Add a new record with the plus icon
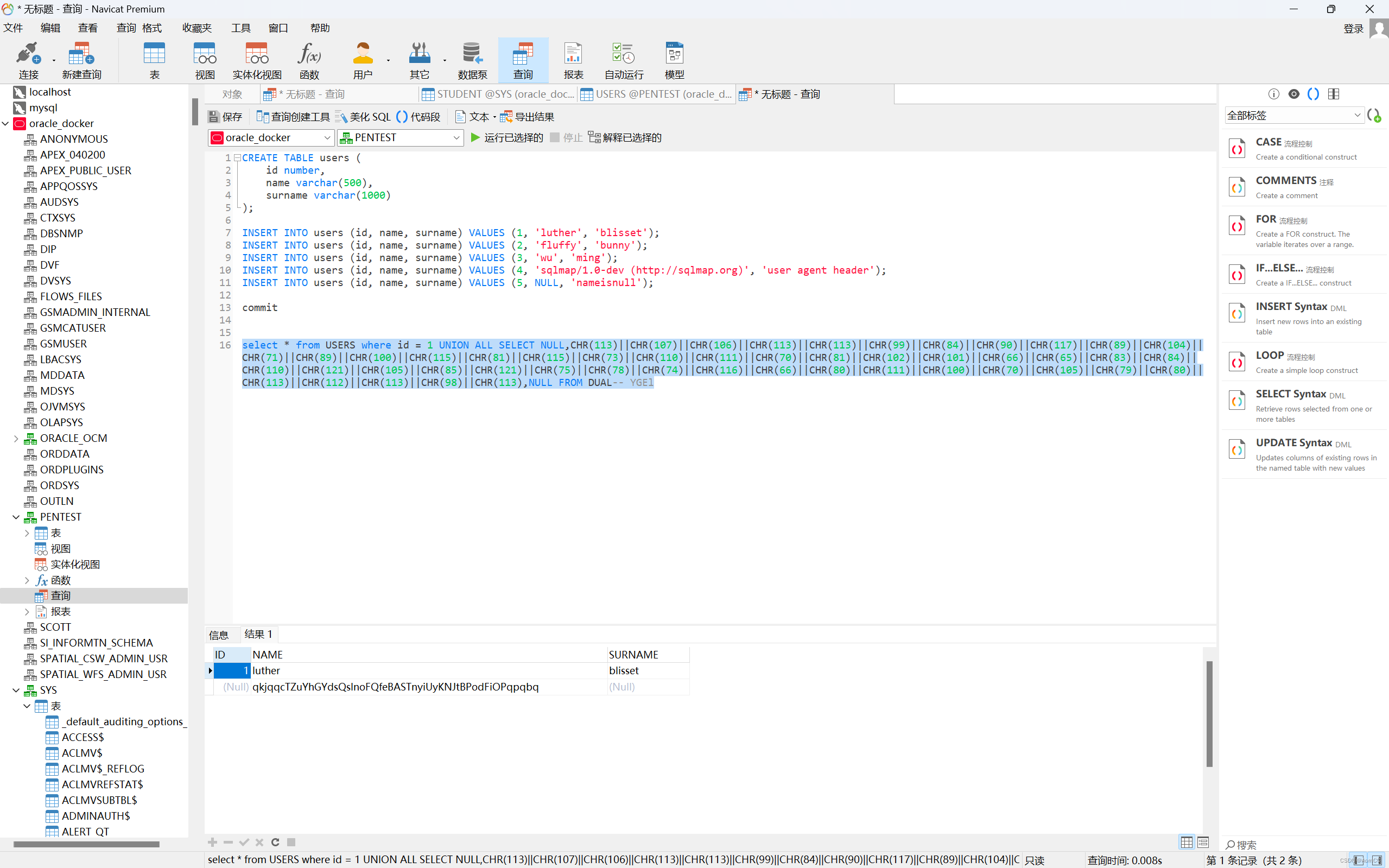1389x868 pixels. (212, 842)
